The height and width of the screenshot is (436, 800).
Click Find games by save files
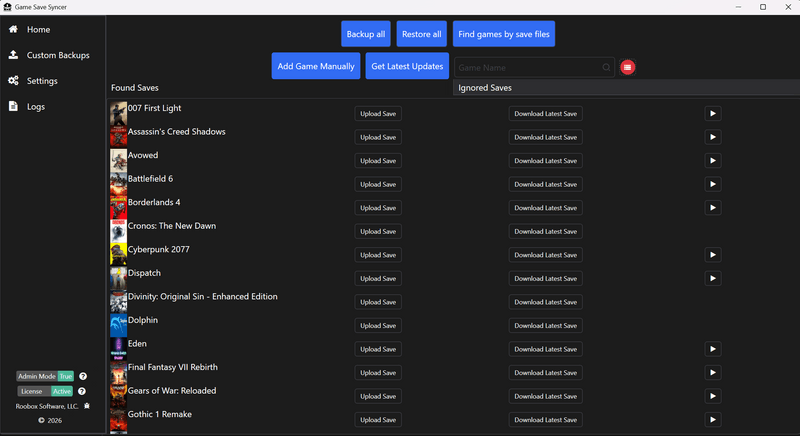(504, 34)
